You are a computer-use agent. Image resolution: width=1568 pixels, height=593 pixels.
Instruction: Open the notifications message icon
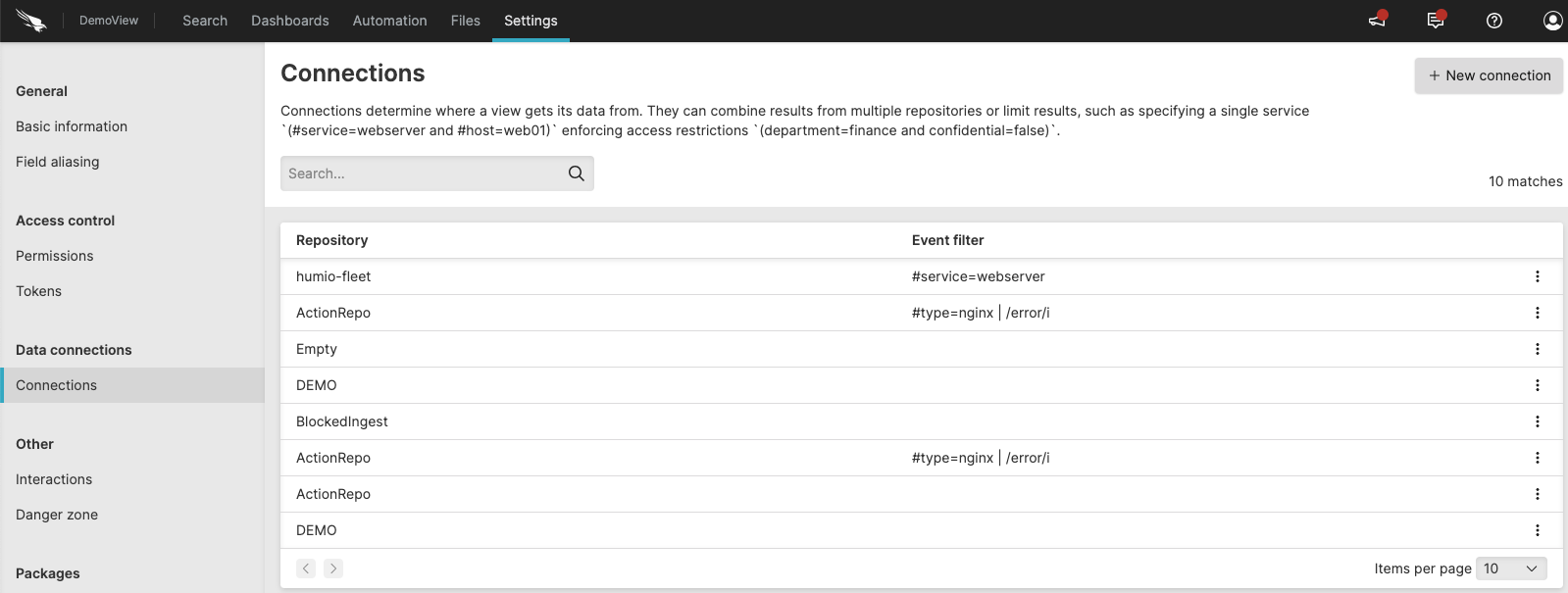pyautogui.click(x=1436, y=21)
